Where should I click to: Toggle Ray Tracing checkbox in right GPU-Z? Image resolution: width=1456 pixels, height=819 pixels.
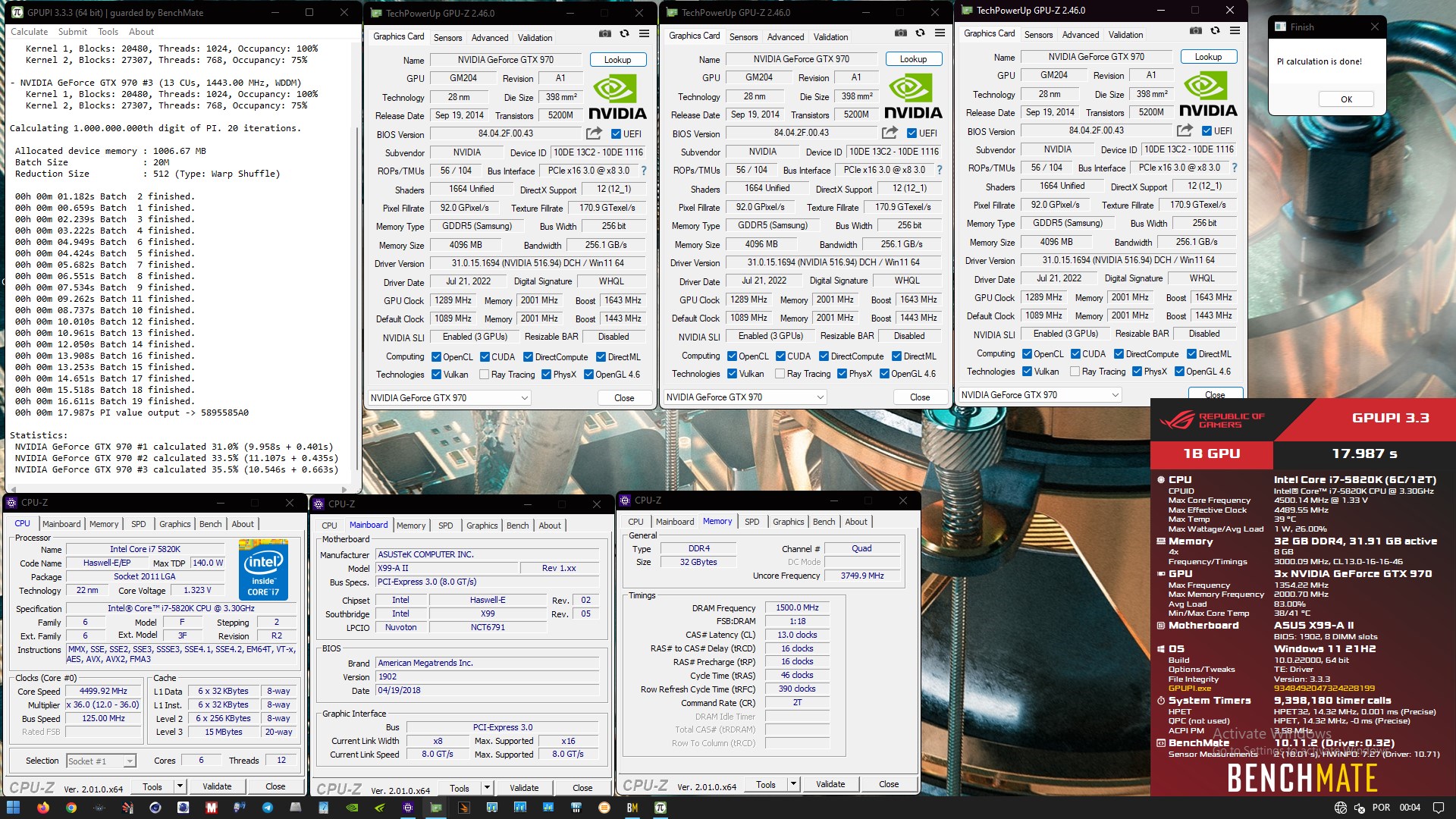point(1075,372)
